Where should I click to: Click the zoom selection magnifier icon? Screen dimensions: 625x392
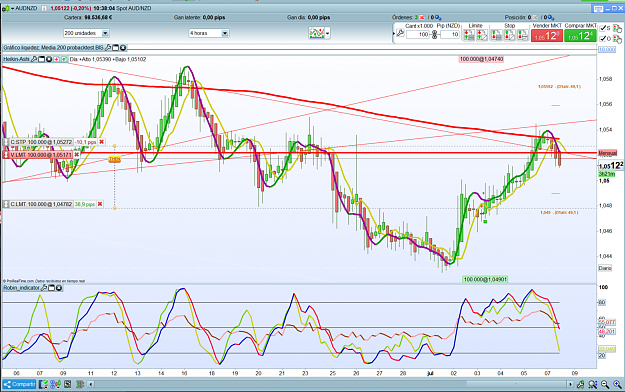point(593,384)
